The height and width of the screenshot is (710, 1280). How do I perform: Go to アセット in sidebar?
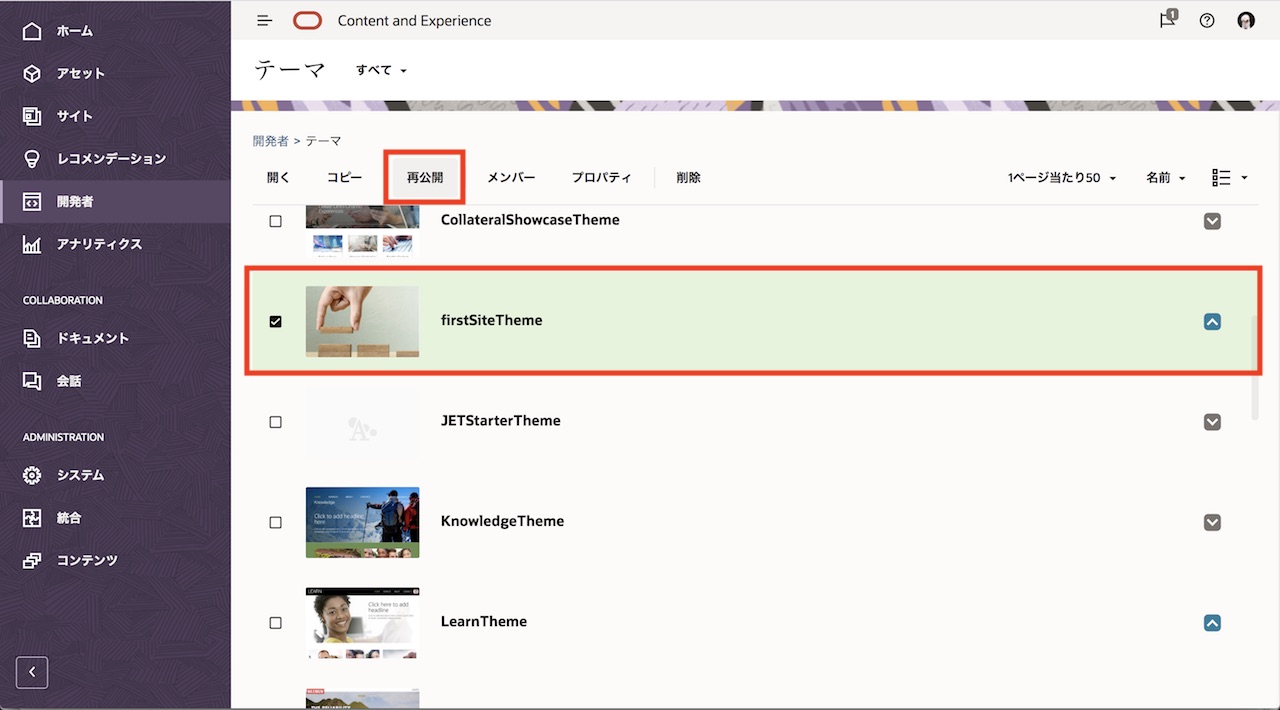(x=80, y=73)
